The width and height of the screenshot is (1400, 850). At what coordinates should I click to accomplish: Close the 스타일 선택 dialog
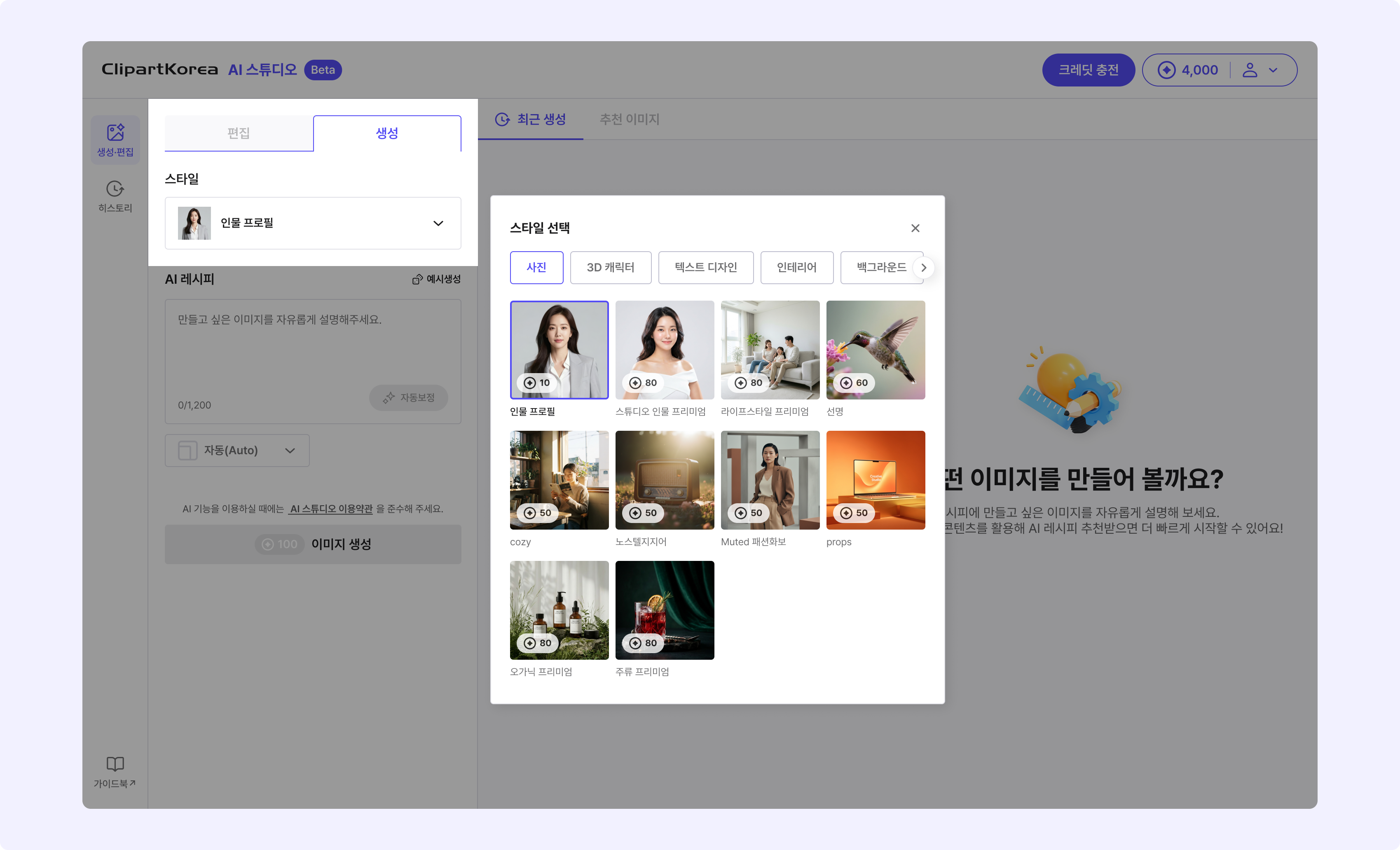tap(915, 228)
